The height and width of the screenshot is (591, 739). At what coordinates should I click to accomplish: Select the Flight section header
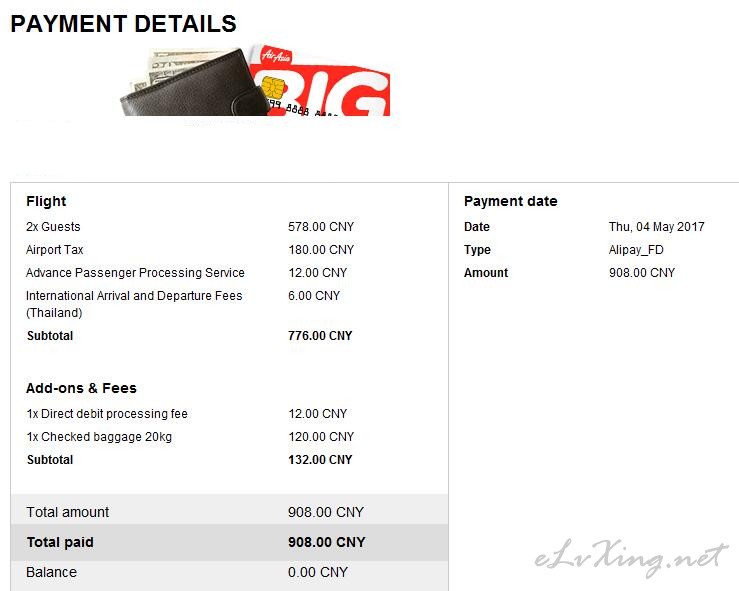[46, 201]
